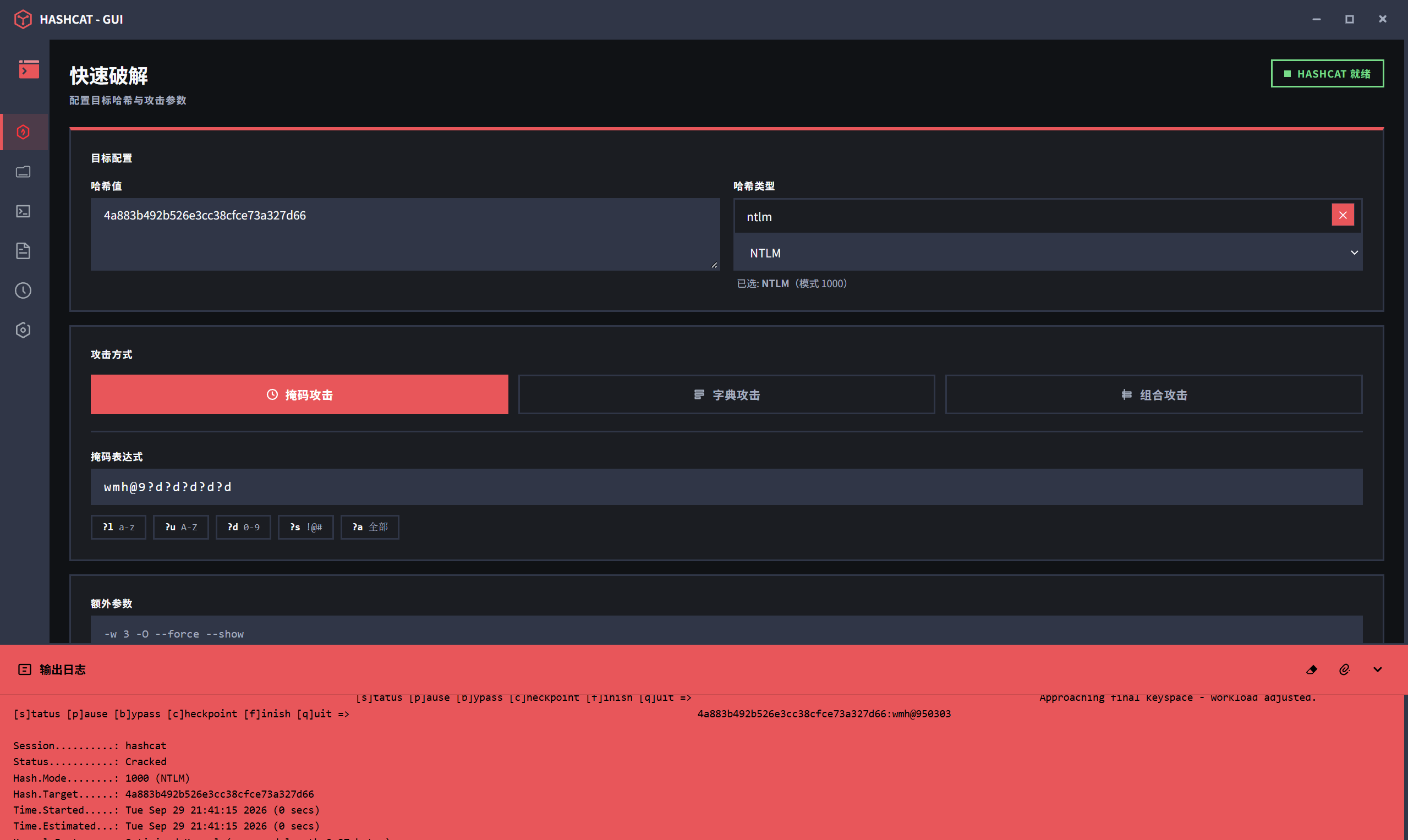
Task: Click the 快速破解 page heading
Action: tap(109, 76)
